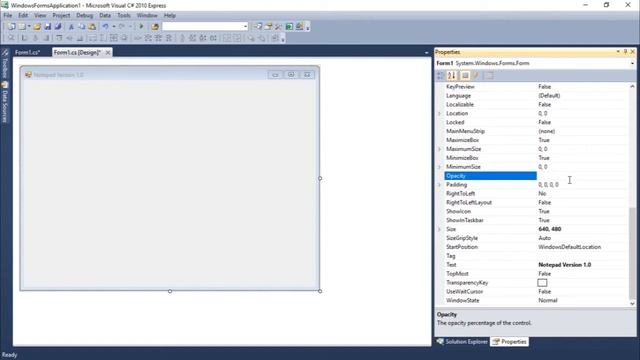The height and width of the screenshot is (360, 640).
Task: Click the Redo toolbar icon
Action: click(x=122, y=27)
